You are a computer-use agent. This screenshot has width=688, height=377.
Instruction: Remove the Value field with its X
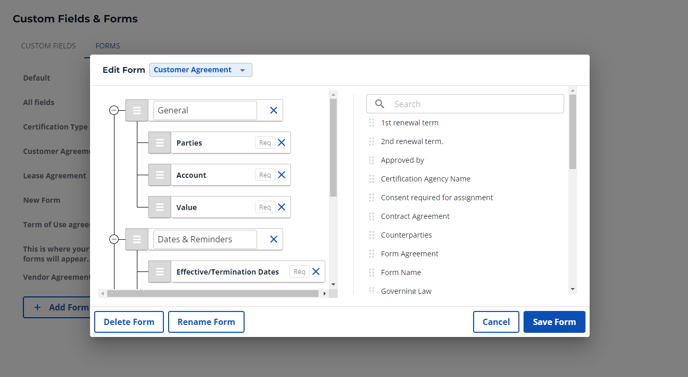click(x=282, y=207)
